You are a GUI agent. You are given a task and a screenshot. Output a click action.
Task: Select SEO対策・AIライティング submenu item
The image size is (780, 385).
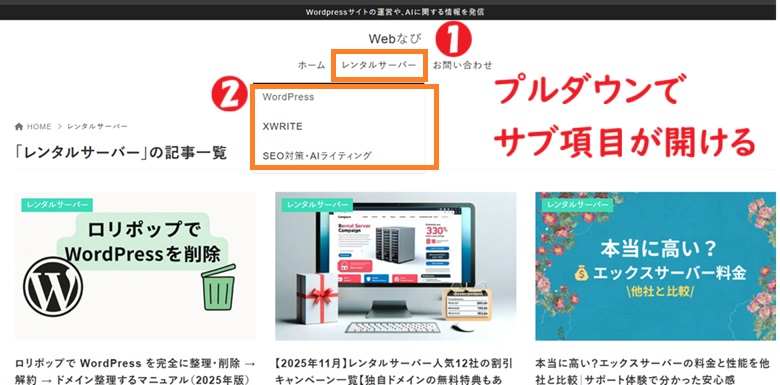click(317, 156)
